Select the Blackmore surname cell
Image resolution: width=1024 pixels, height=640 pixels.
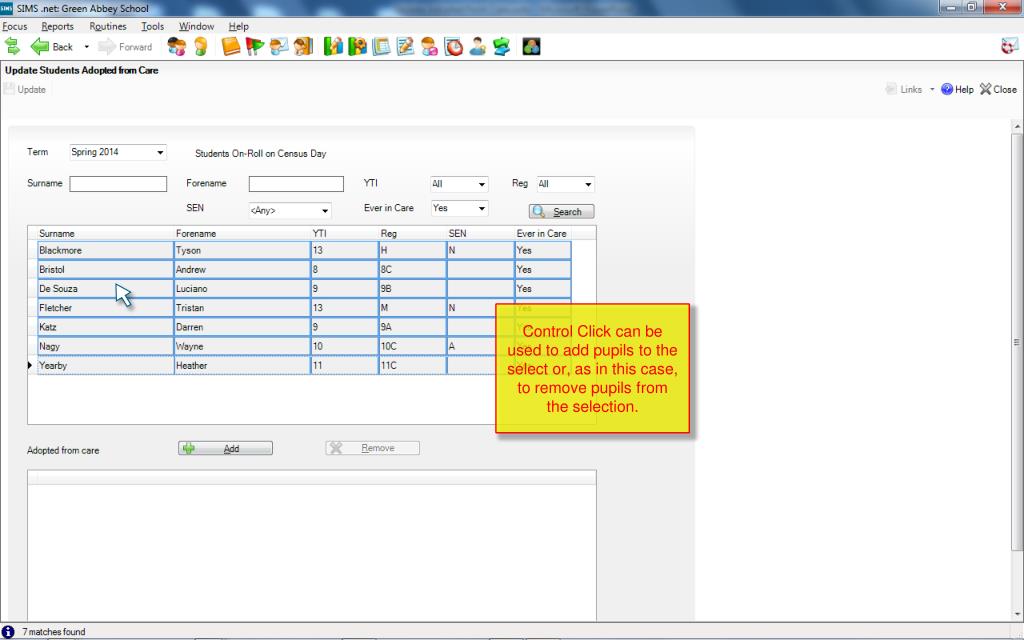coord(105,250)
